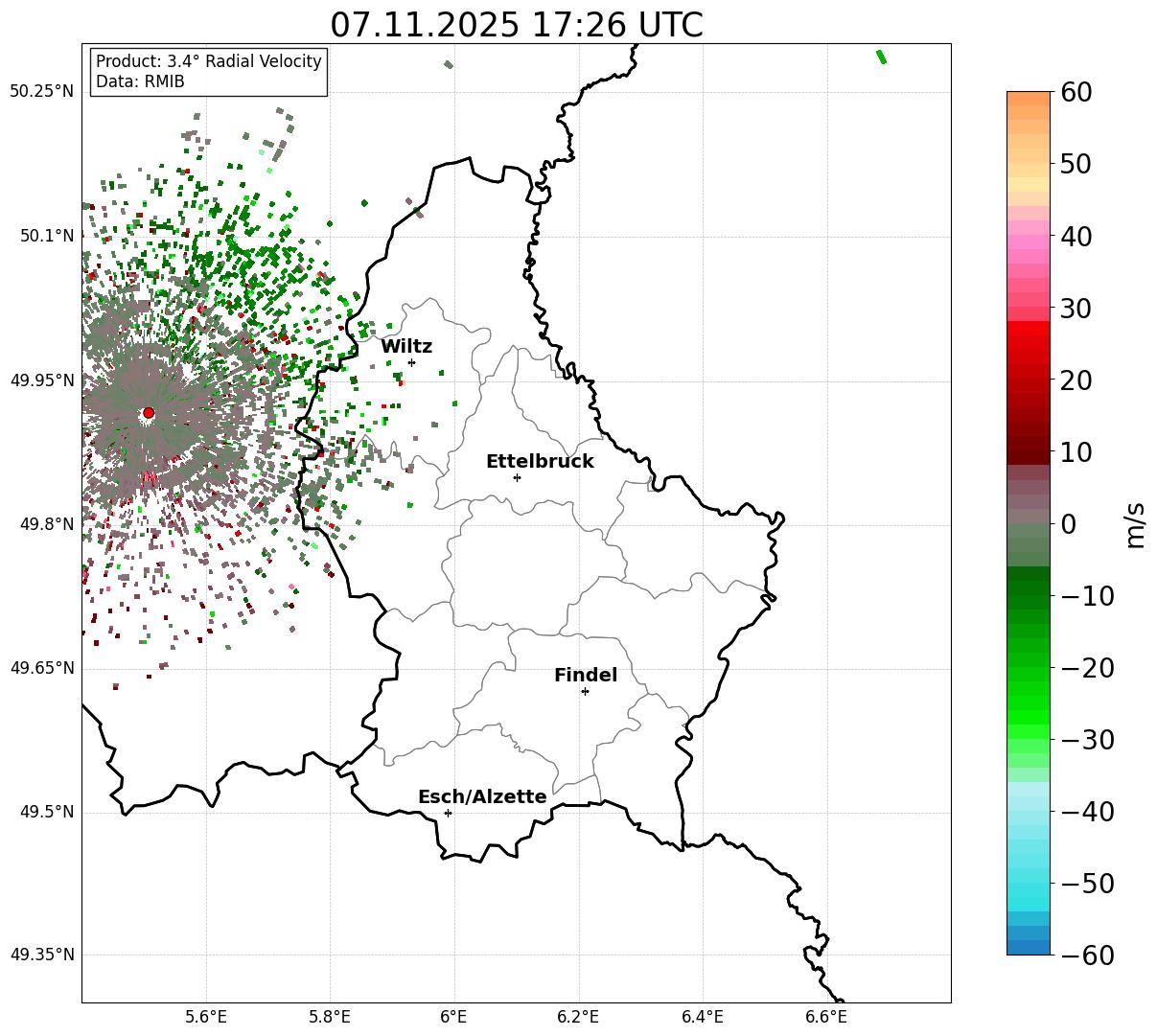Click colorbar tick label 20

pos(1076,380)
